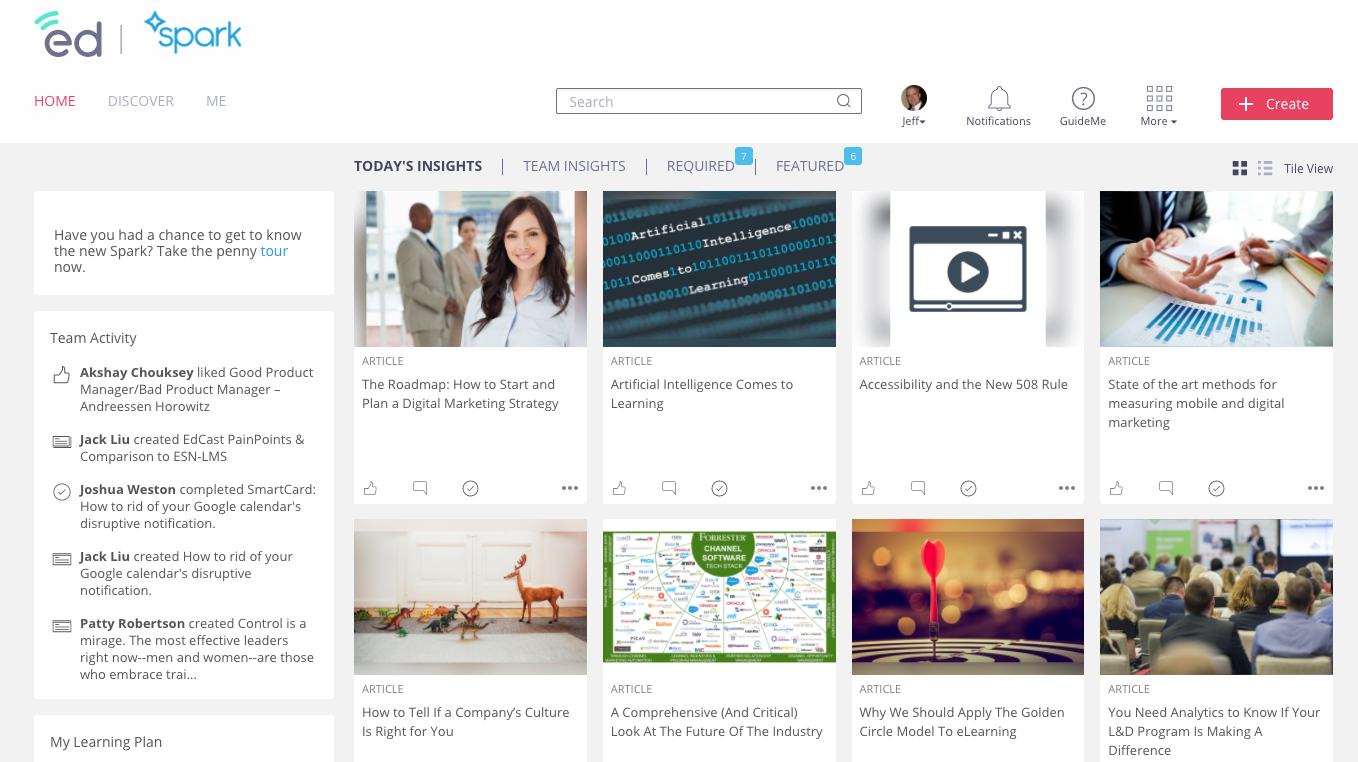This screenshot has height=762, width=1358.
Task: Open the ellipsis menu on the Golden Circle article
Action: 1067,760
